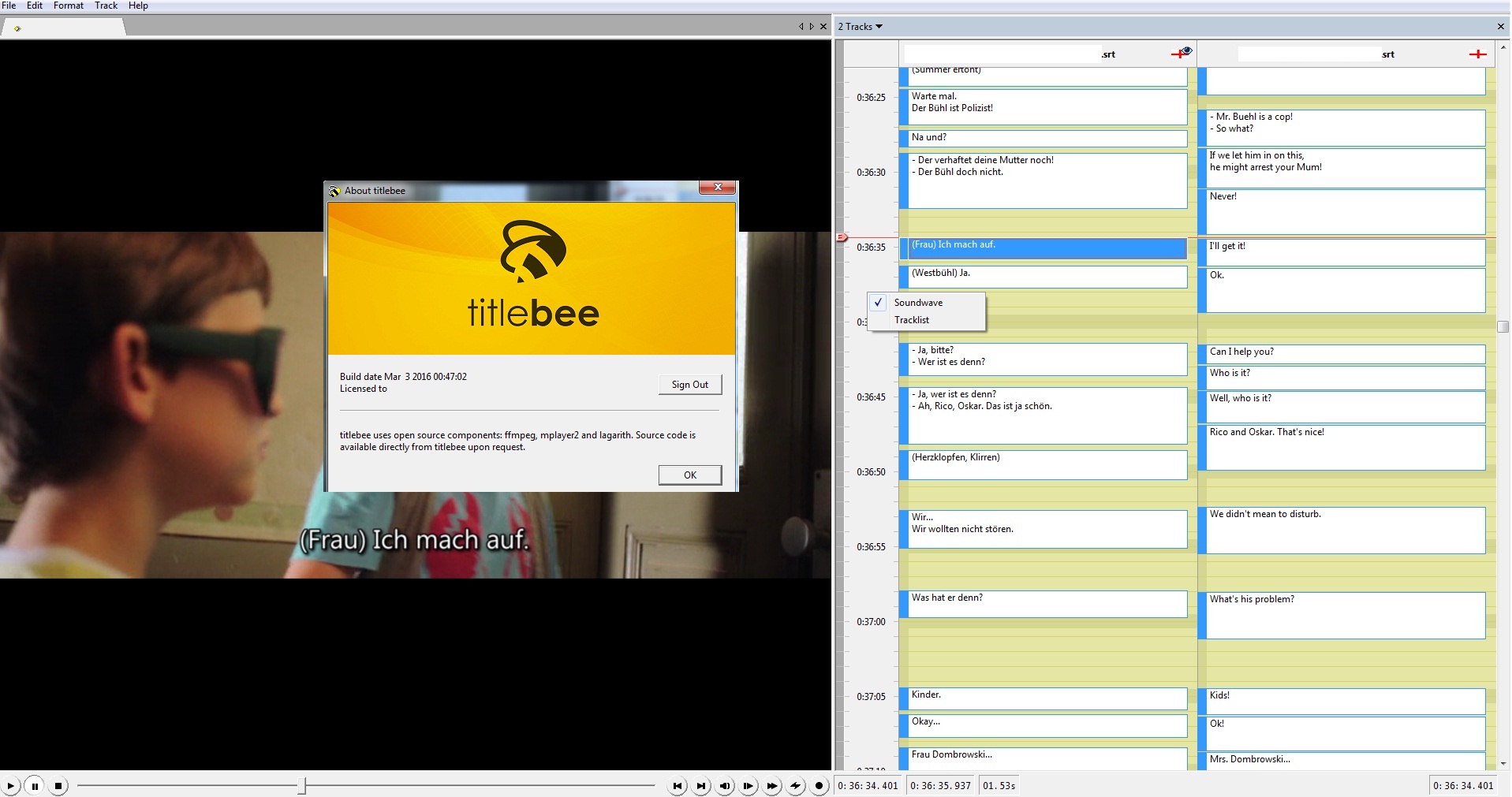Image resolution: width=1512 pixels, height=797 pixels.
Task: Click the Sign Out button
Action: (x=689, y=385)
